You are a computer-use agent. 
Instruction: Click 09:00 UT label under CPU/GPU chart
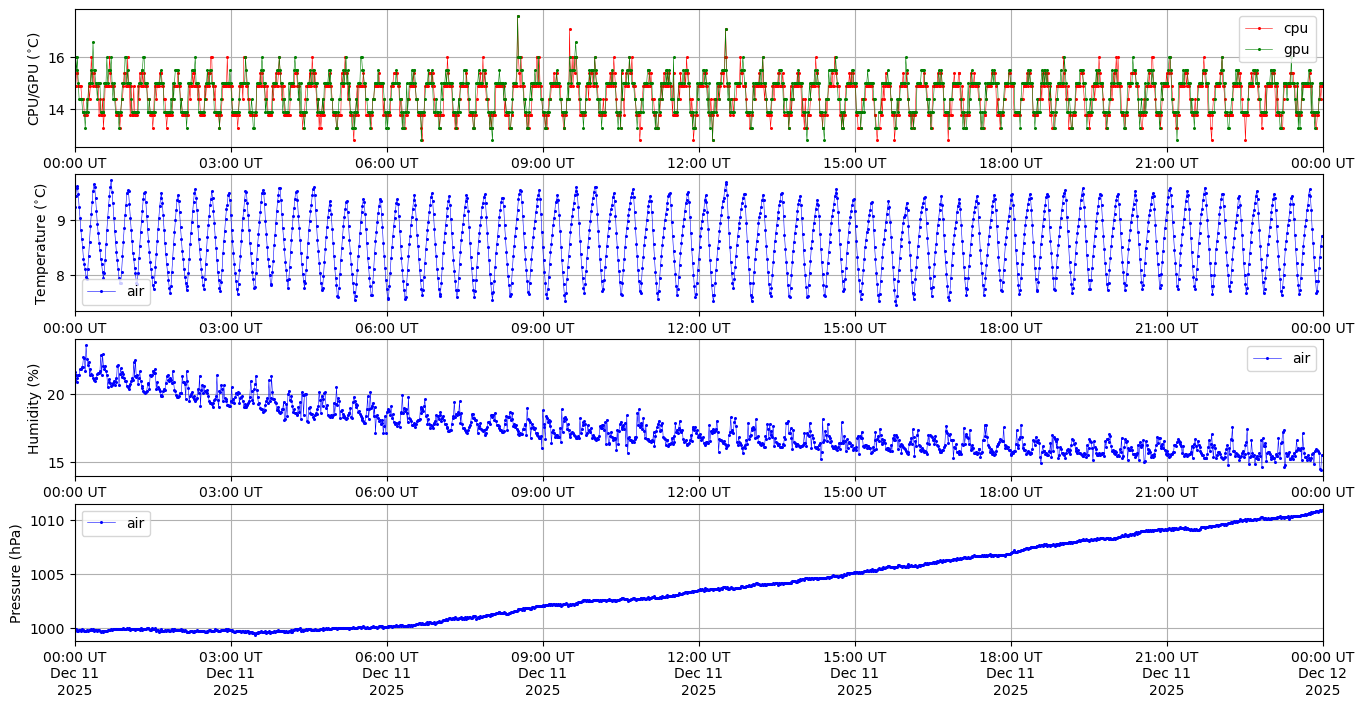(x=542, y=163)
